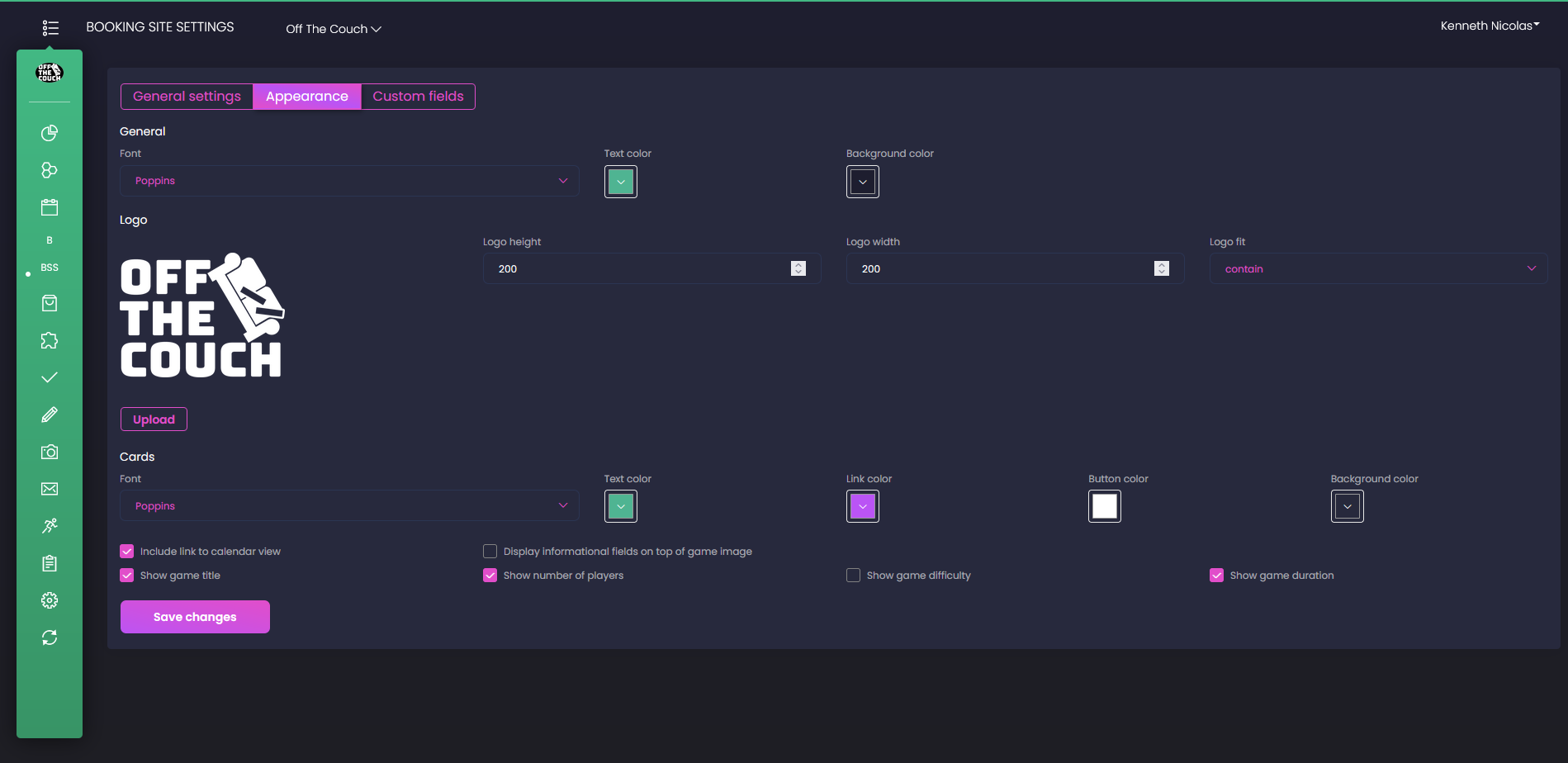The height and width of the screenshot is (763, 1568).
Task: Open the envelope mail sidebar icon
Action: click(50, 489)
